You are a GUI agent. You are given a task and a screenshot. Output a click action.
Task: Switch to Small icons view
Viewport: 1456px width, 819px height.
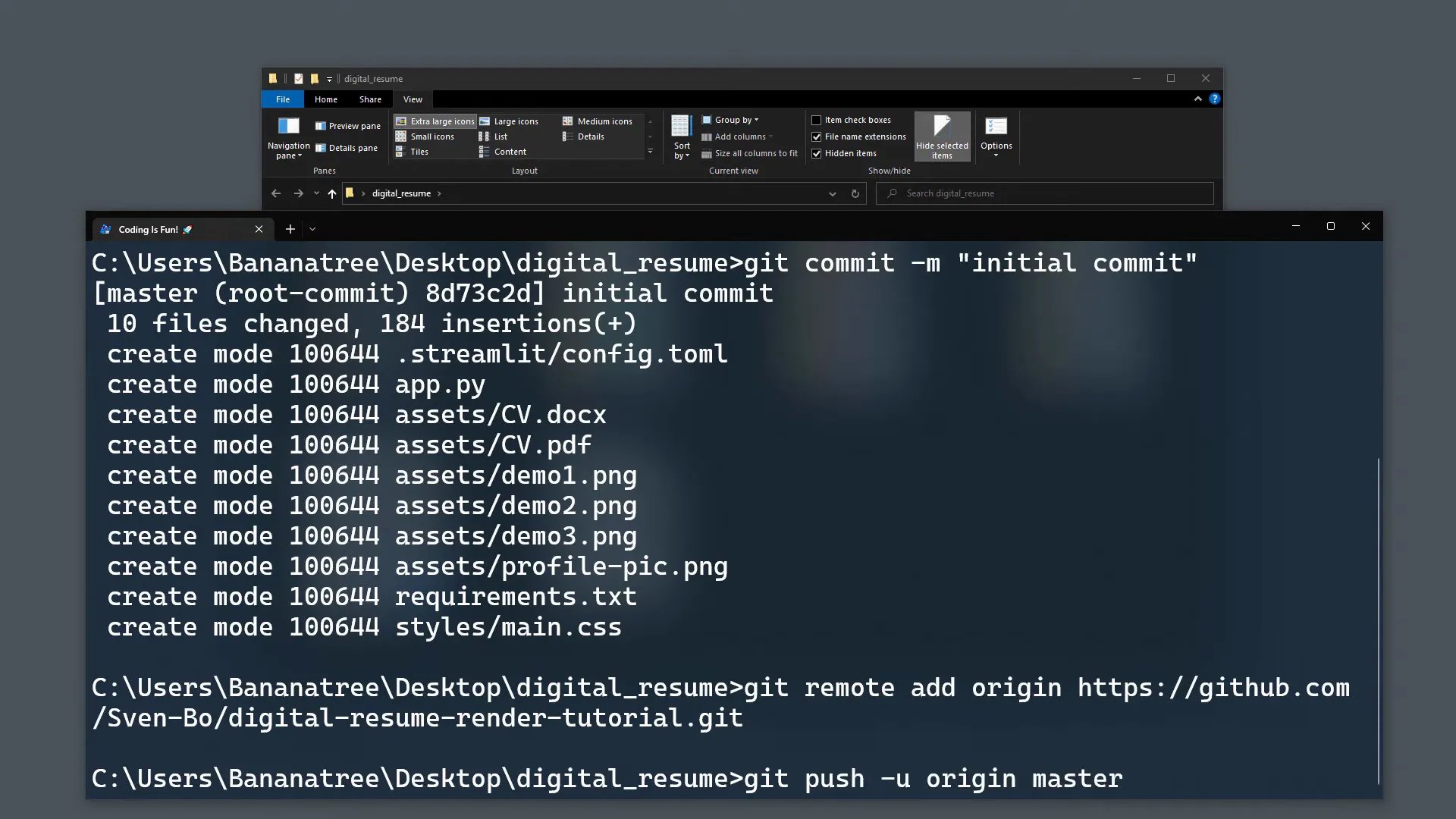click(x=431, y=136)
